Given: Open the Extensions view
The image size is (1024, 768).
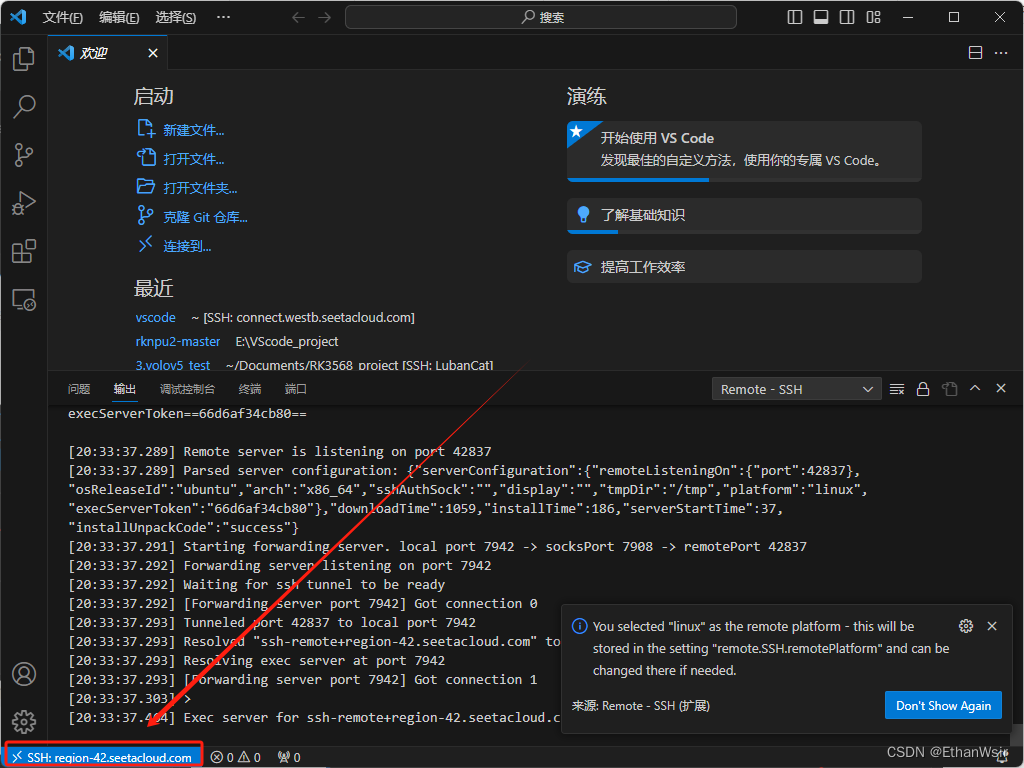Looking at the screenshot, I should [24, 251].
